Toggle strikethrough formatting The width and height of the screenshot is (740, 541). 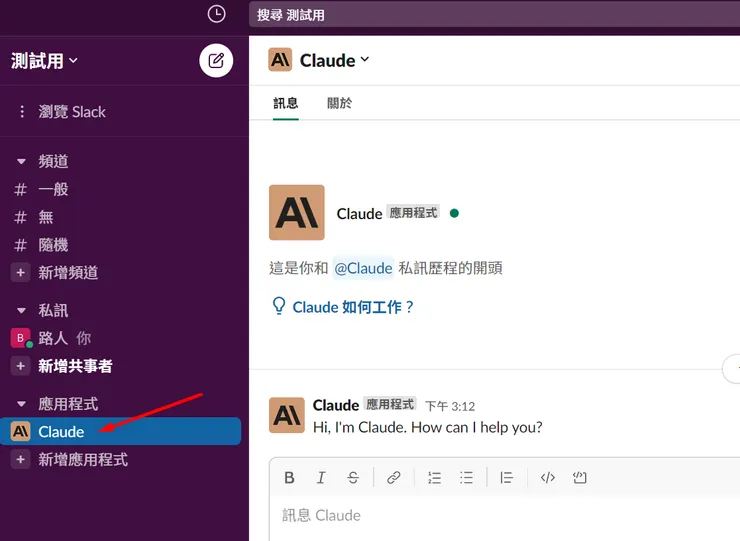coord(353,478)
